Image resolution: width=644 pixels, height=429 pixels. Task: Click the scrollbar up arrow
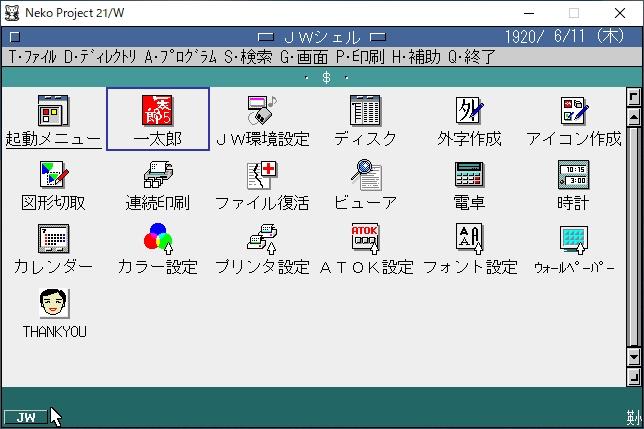point(634,118)
